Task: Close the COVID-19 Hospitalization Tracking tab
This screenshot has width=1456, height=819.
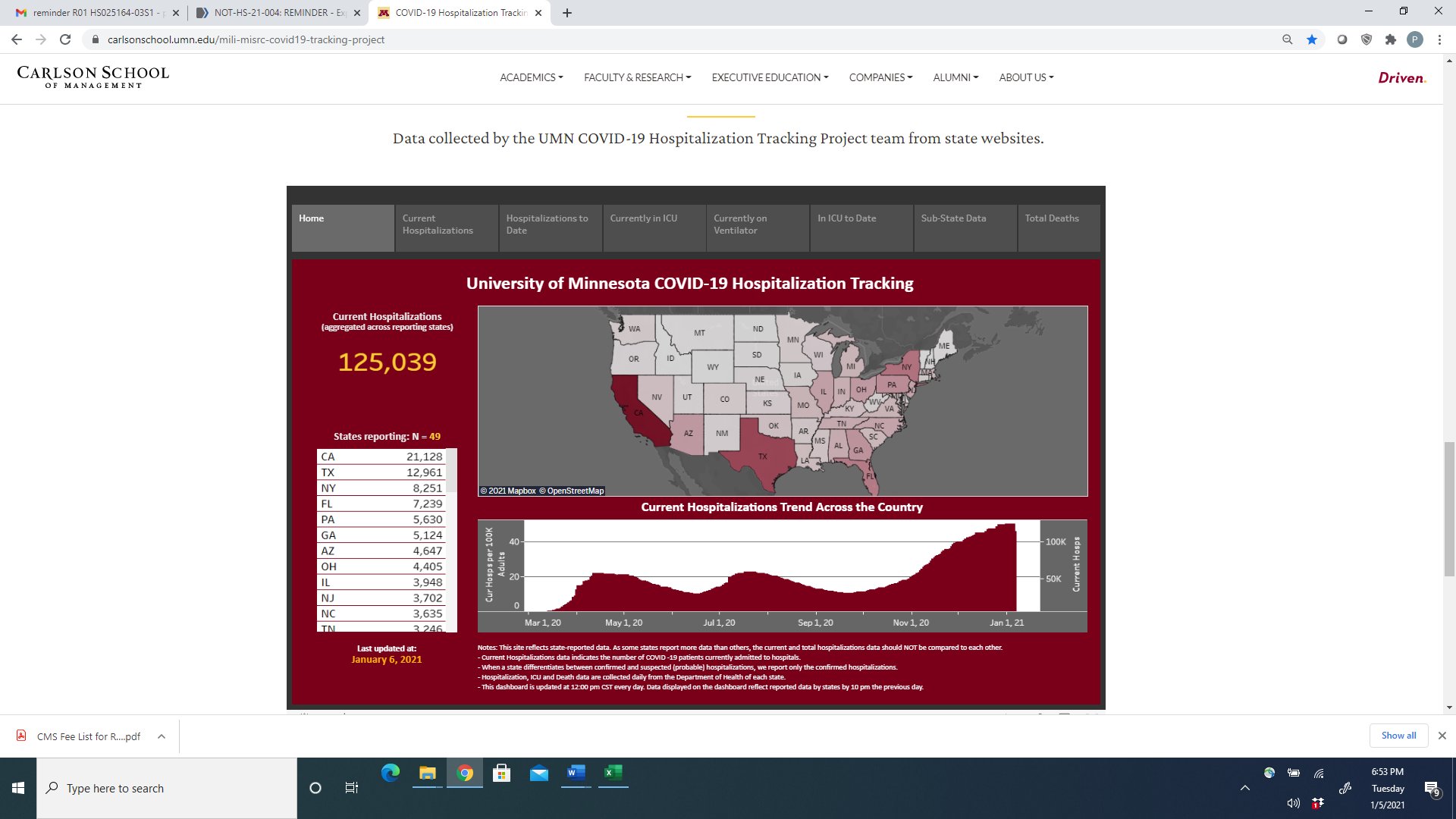Action: 538,13
